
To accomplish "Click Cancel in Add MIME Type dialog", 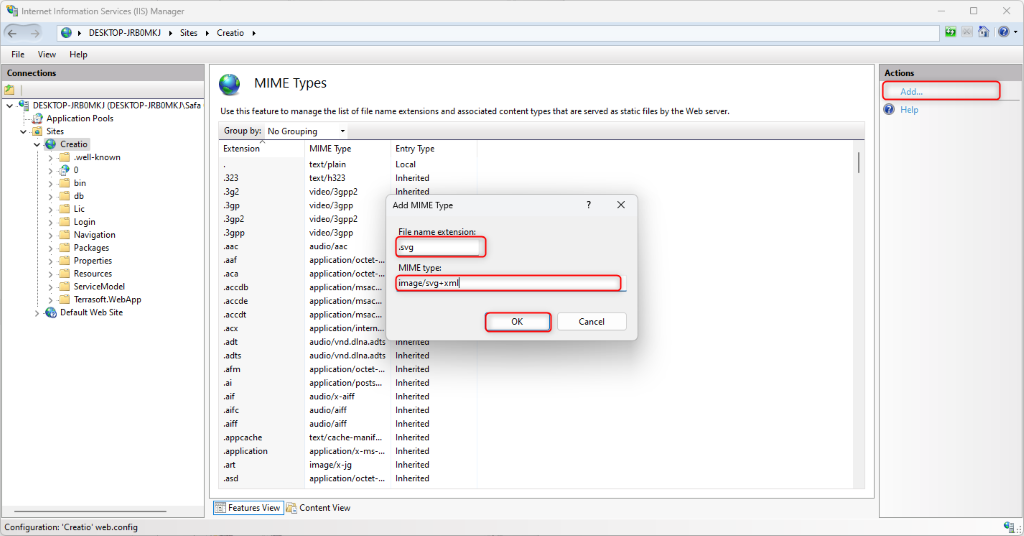I will (x=591, y=322).
